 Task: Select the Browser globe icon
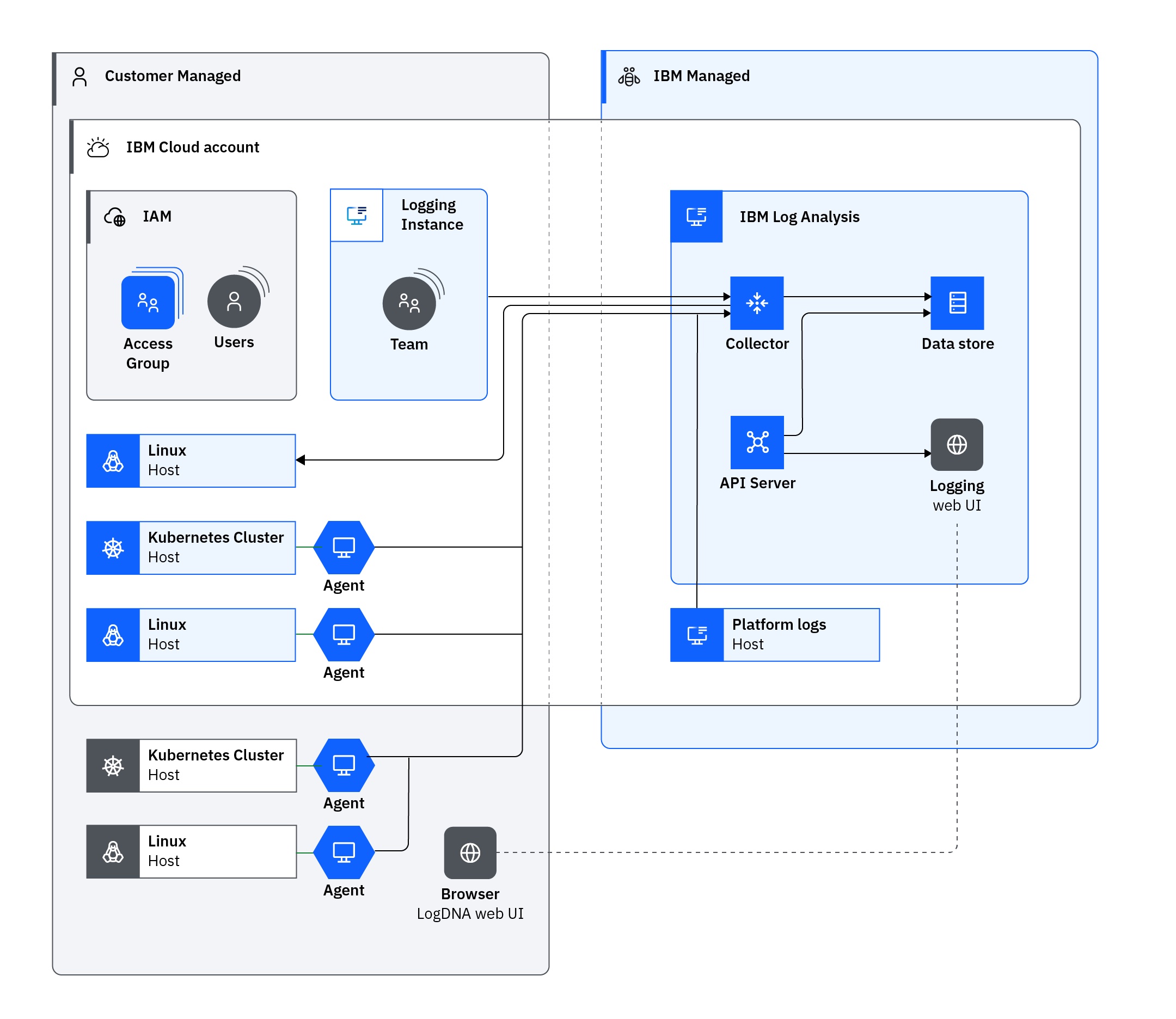click(470, 853)
